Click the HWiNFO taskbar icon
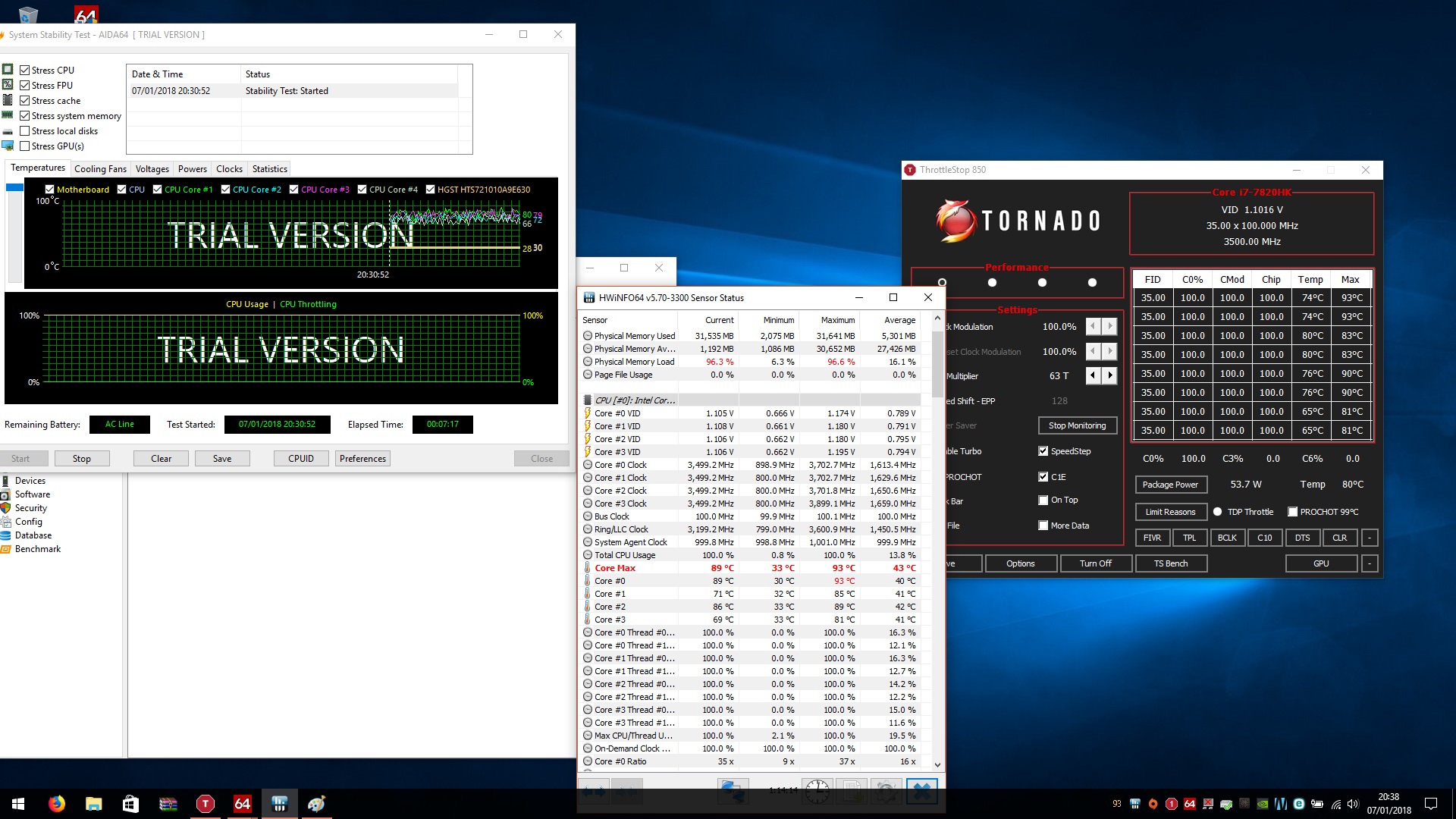Screen dimensions: 1456x819 [279, 804]
